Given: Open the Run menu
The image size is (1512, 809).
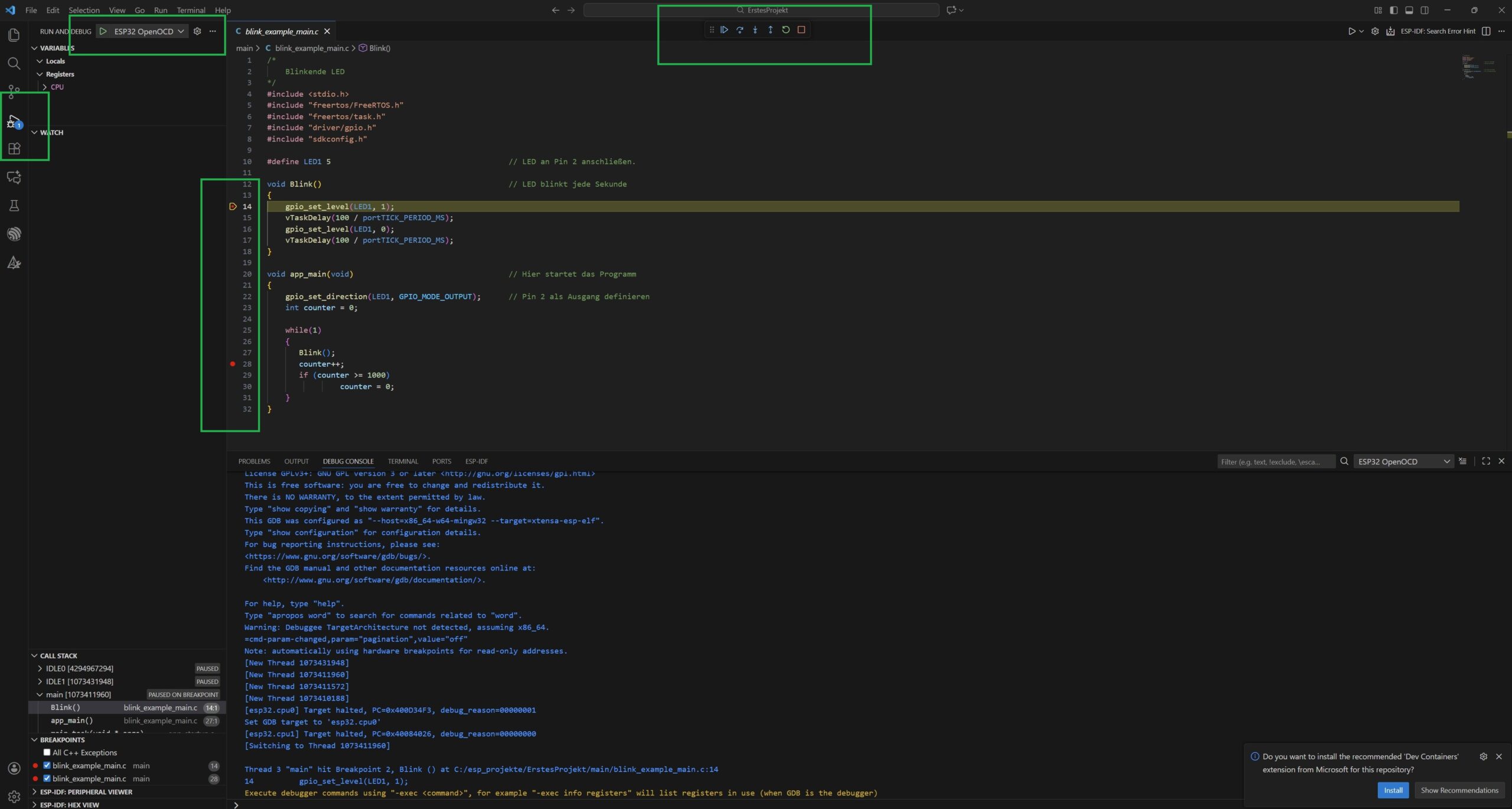Looking at the screenshot, I should click(160, 10).
